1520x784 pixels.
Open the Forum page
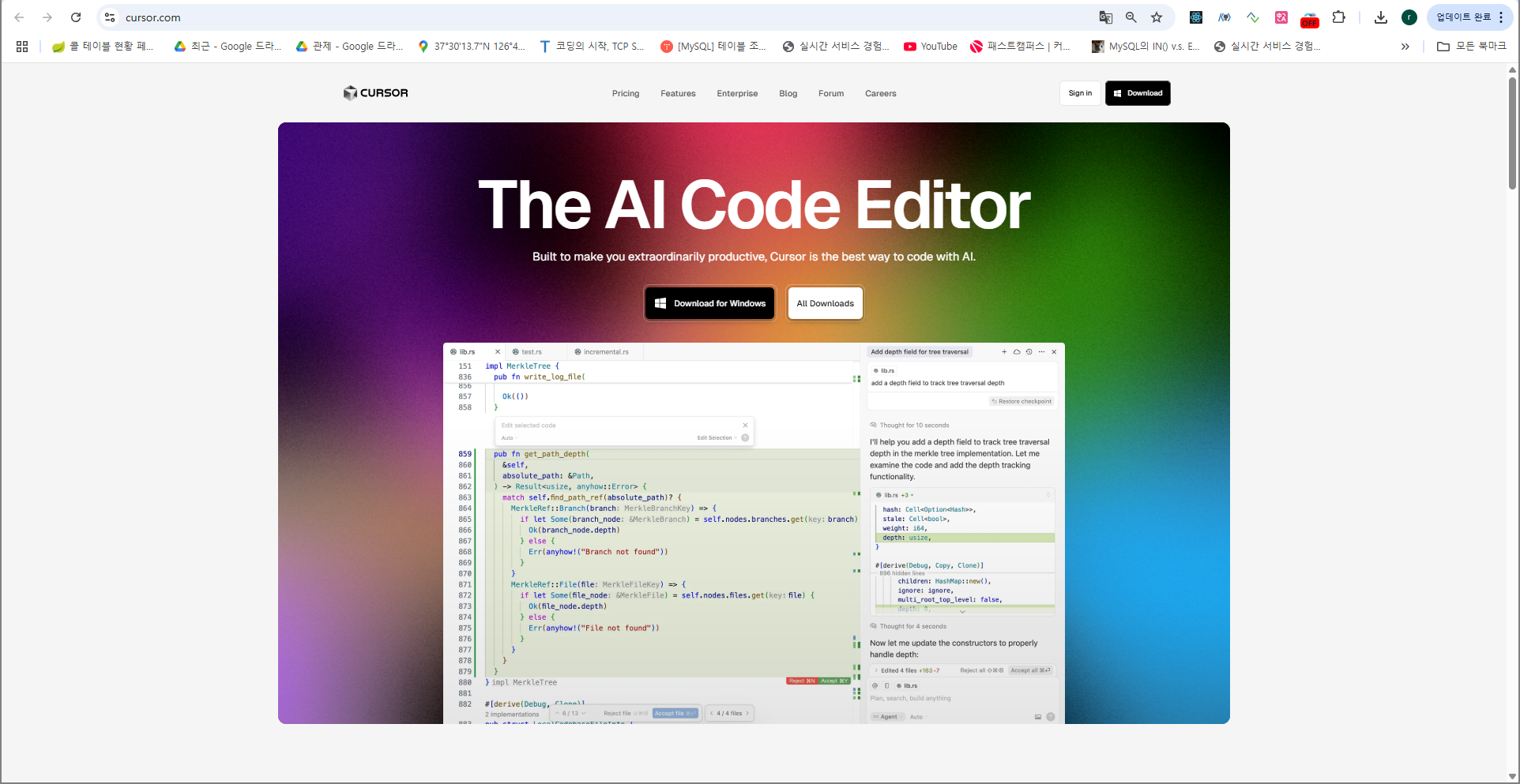click(x=831, y=93)
